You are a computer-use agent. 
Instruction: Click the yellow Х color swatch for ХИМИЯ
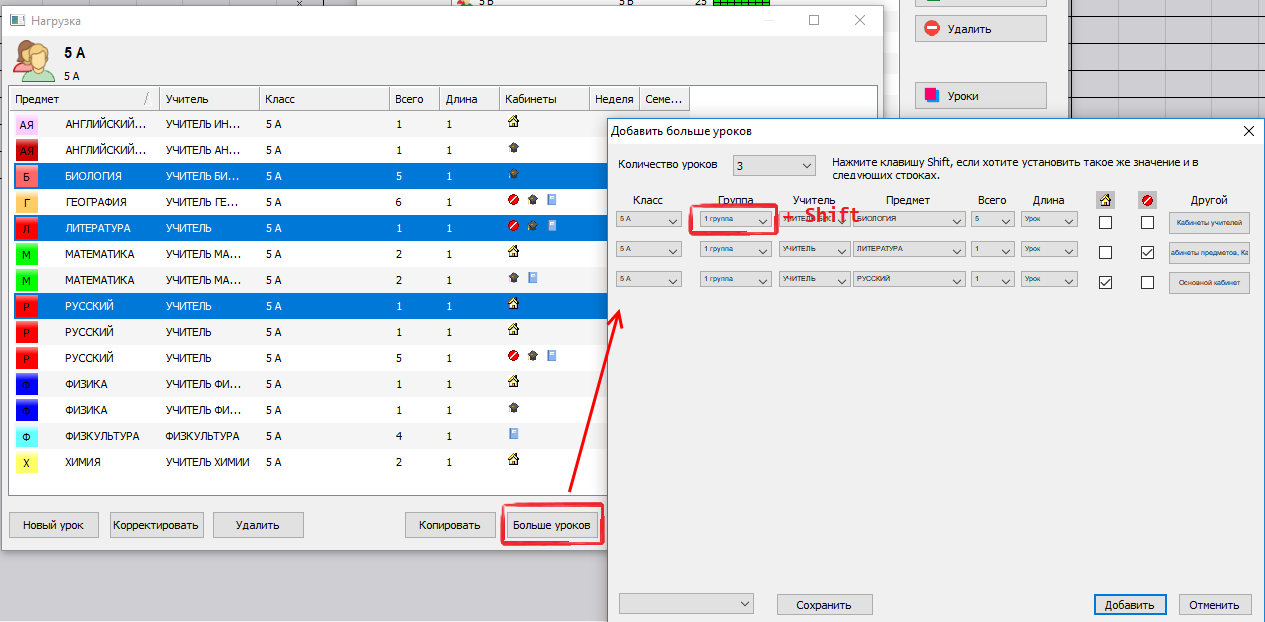tap(27, 463)
